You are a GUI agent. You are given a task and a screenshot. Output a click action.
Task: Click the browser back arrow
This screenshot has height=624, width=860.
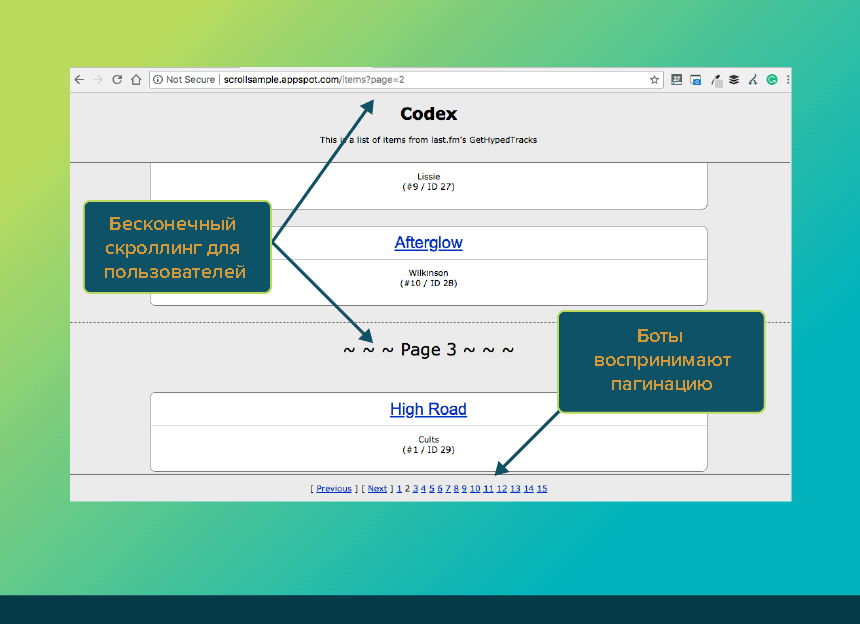pyautogui.click(x=79, y=80)
